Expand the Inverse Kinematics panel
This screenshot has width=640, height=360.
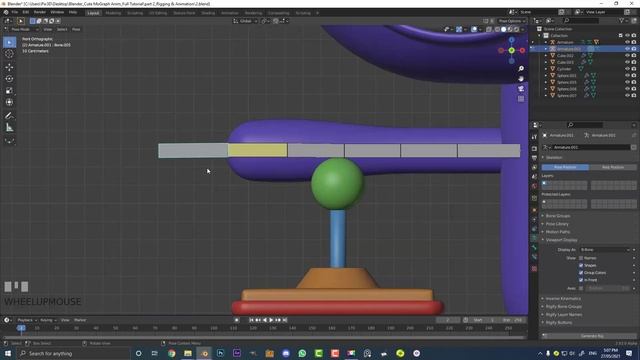[x=563, y=299]
